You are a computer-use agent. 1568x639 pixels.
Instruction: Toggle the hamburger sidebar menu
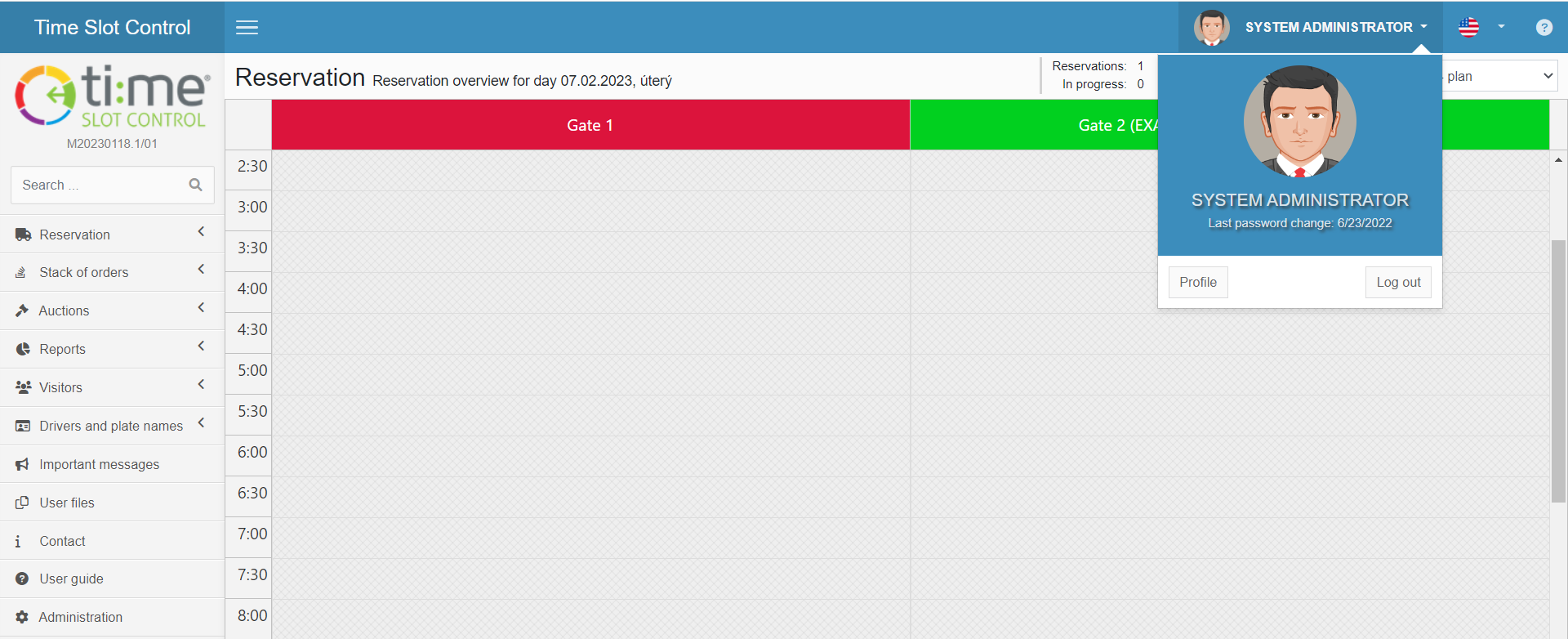(247, 28)
